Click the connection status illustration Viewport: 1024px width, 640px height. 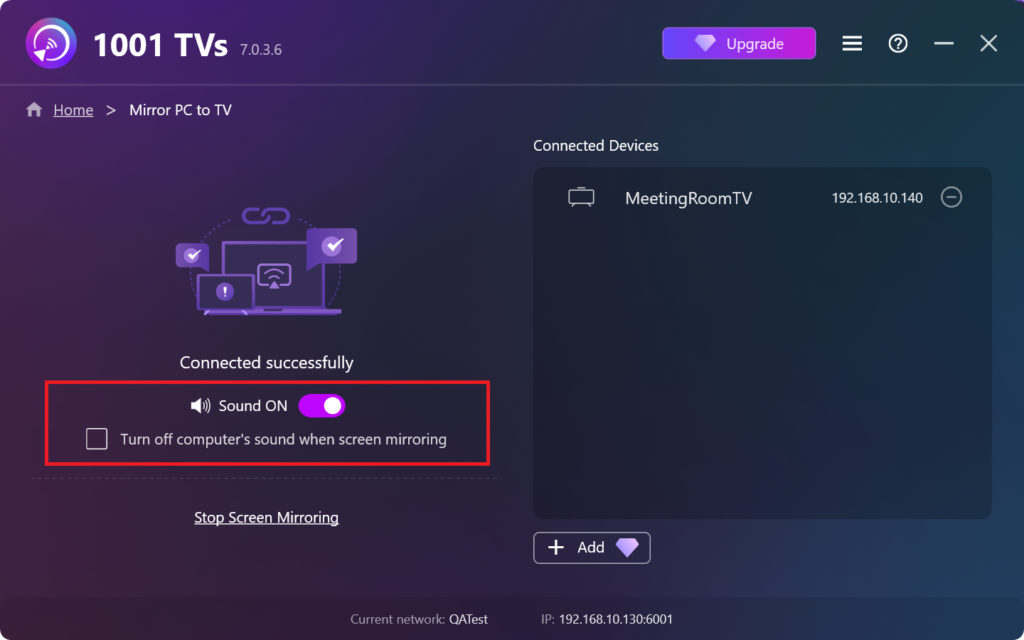(266, 261)
